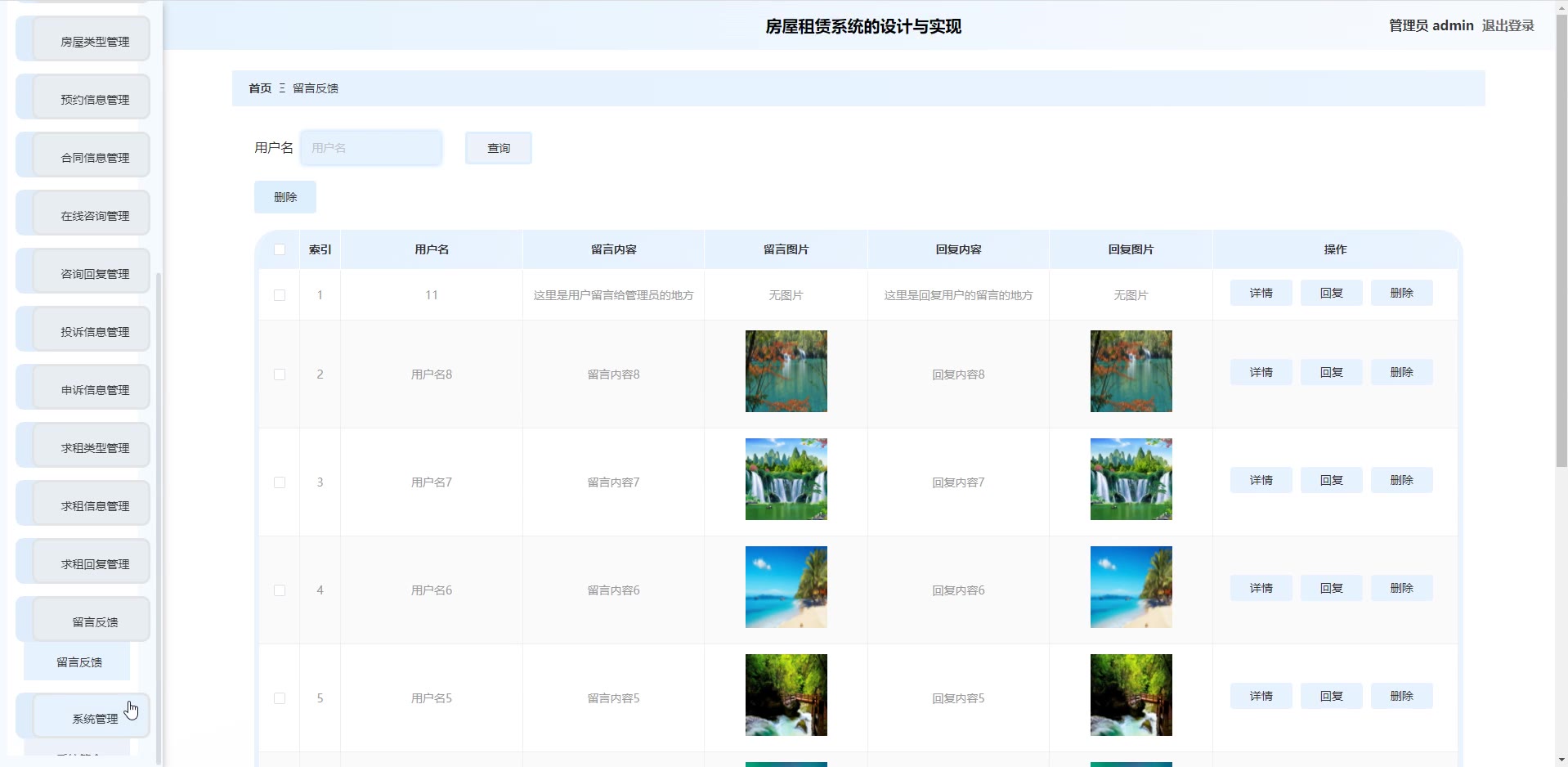Open the 留言反馈 submenu item

pyautogui.click(x=78, y=662)
